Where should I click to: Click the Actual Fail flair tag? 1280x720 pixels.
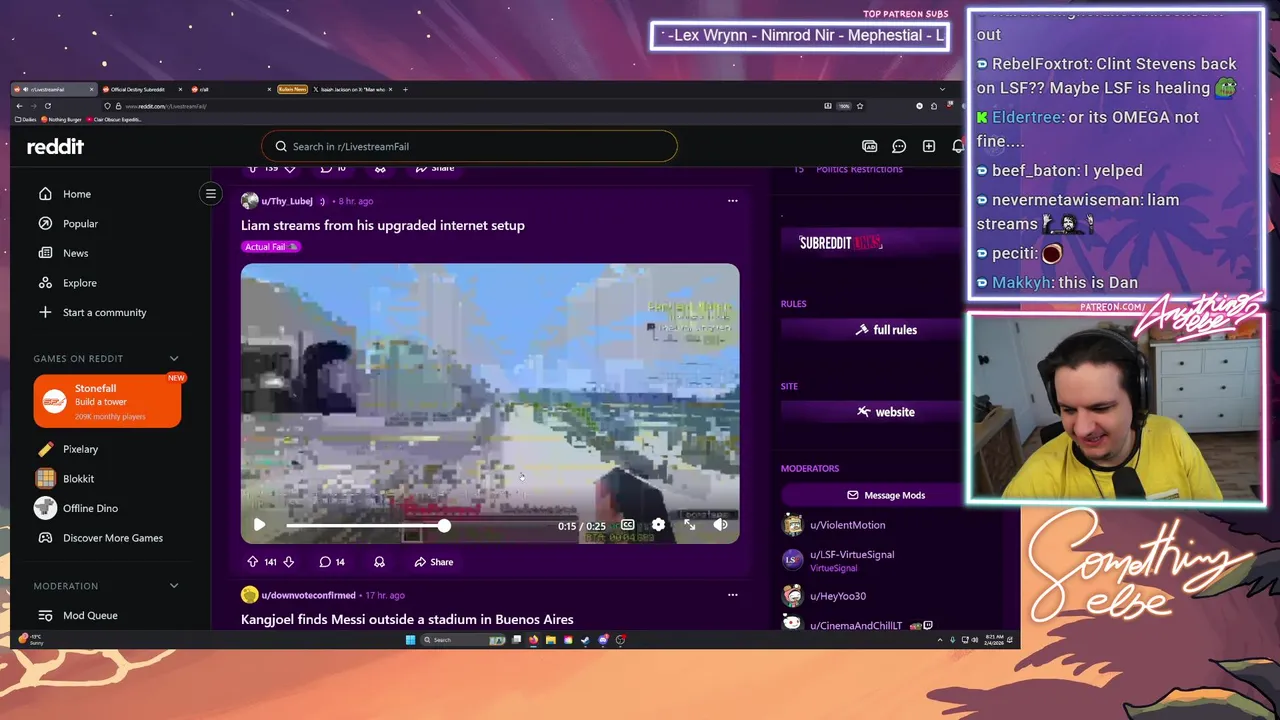pyautogui.click(x=270, y=247)
